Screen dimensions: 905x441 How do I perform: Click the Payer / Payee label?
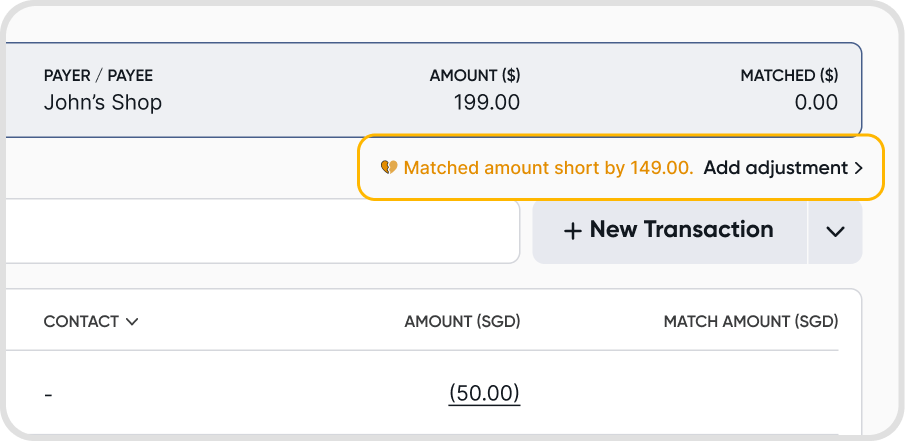coord(98,76)
